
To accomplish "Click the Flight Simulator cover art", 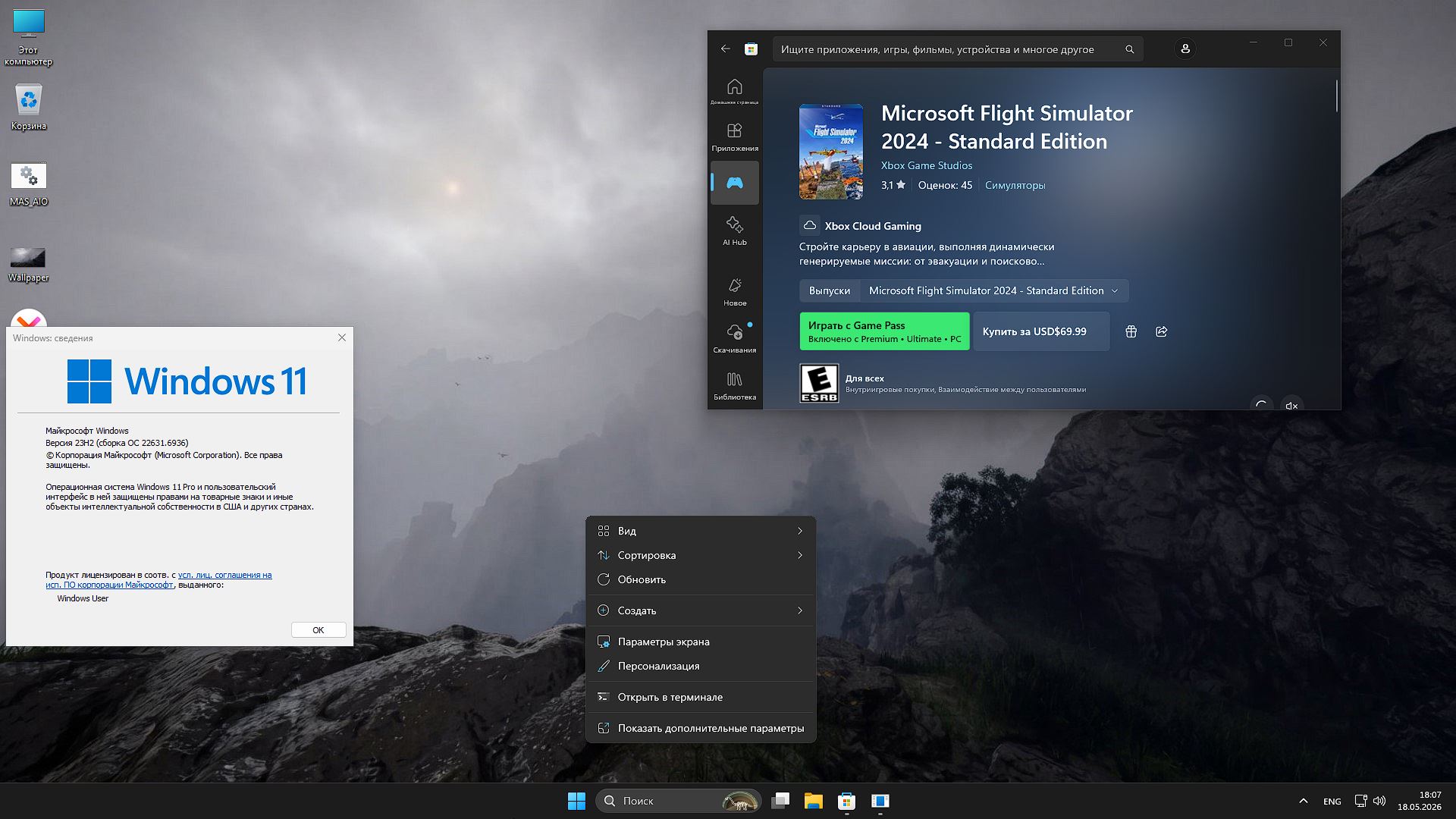I will 830,152.
